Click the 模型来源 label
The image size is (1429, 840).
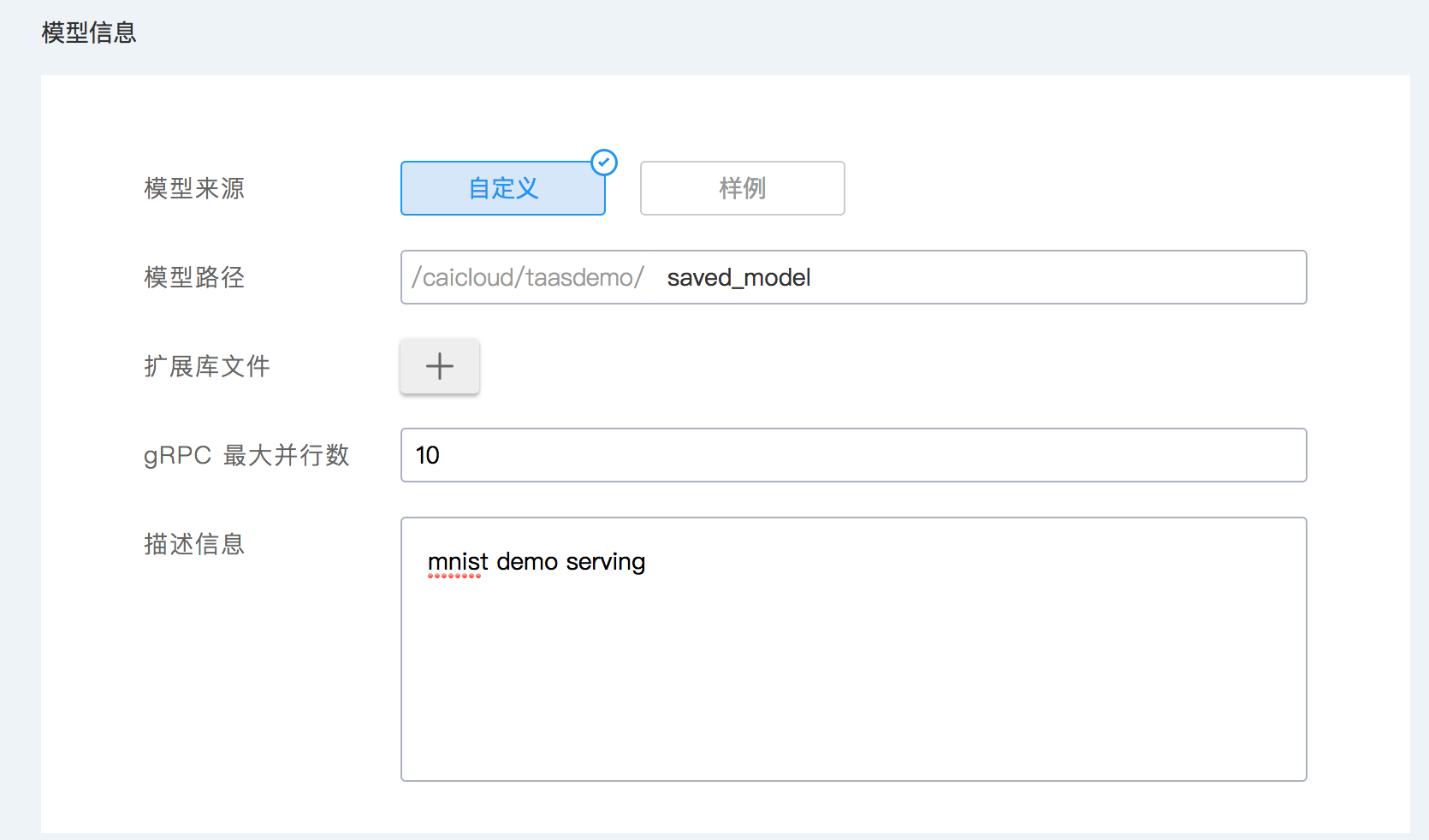point(194,188)
